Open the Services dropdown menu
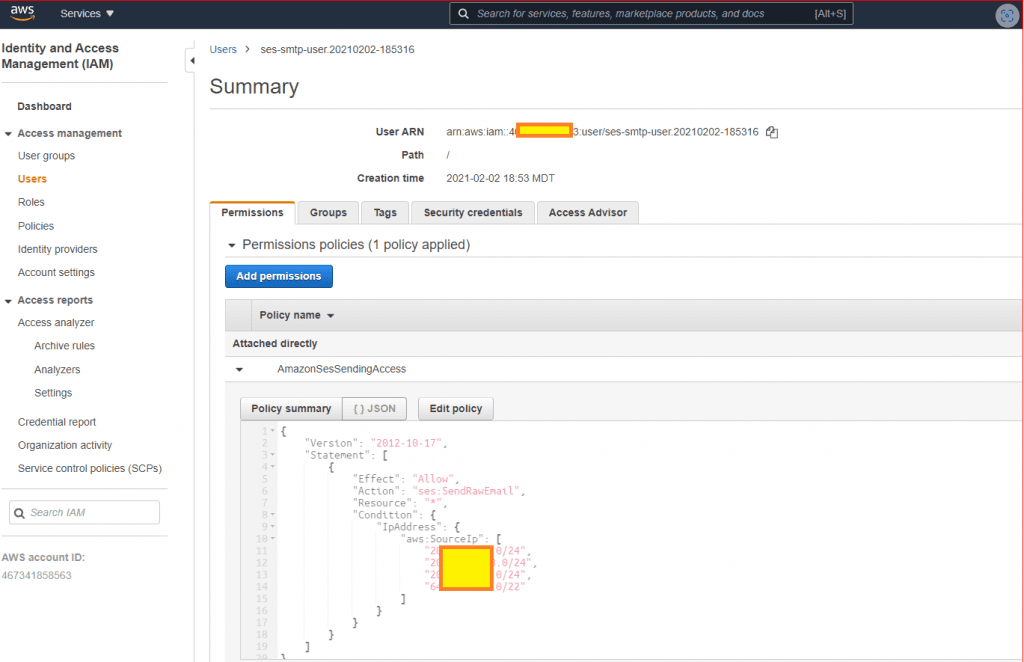The height and width of the screenshot is (662, 1024). pyautogui.click(x=87, y=13)
